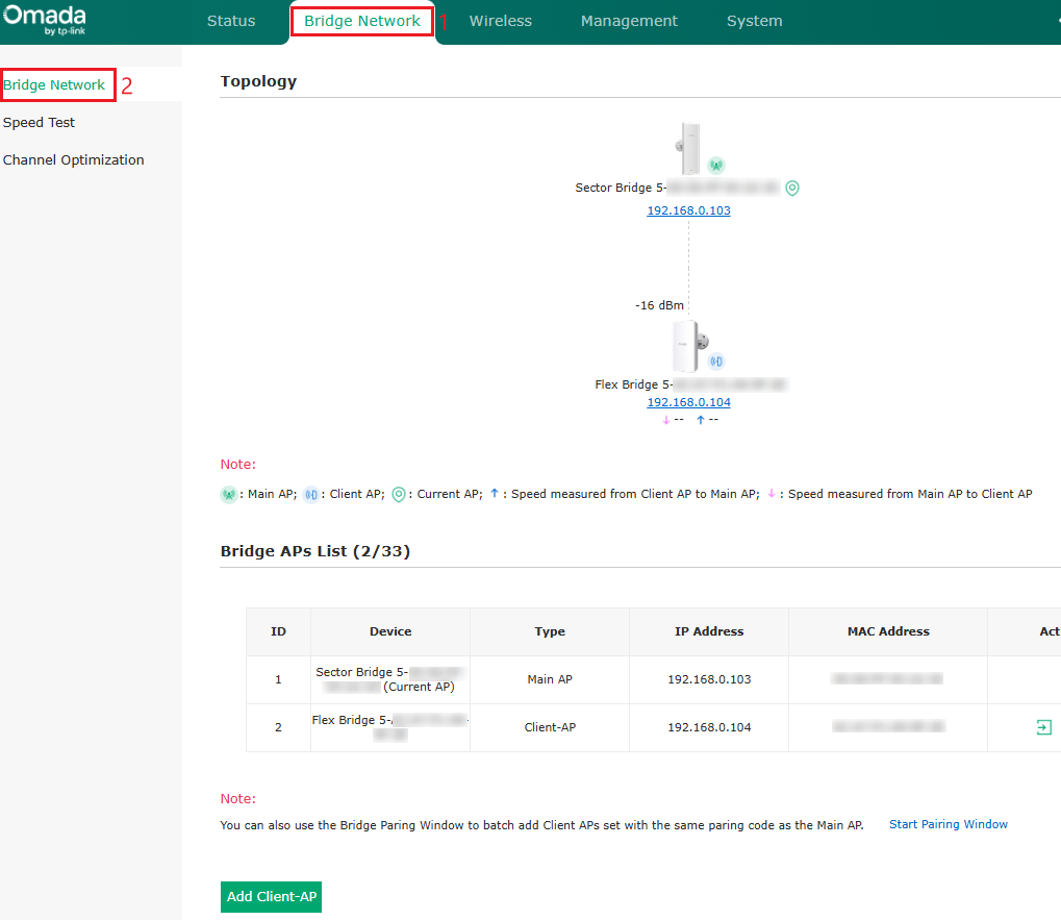Click Start Pairing Window link
The width and height of the screenshot is (1061, 920).
click(x=948, y=824)
